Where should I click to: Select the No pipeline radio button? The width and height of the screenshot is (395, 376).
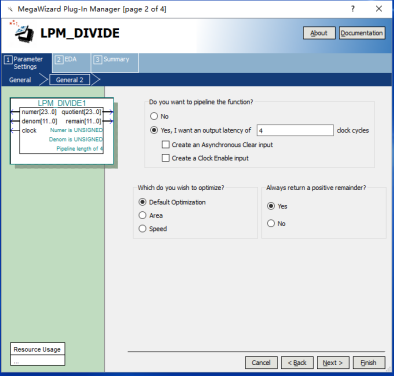(x=154, y=116)
